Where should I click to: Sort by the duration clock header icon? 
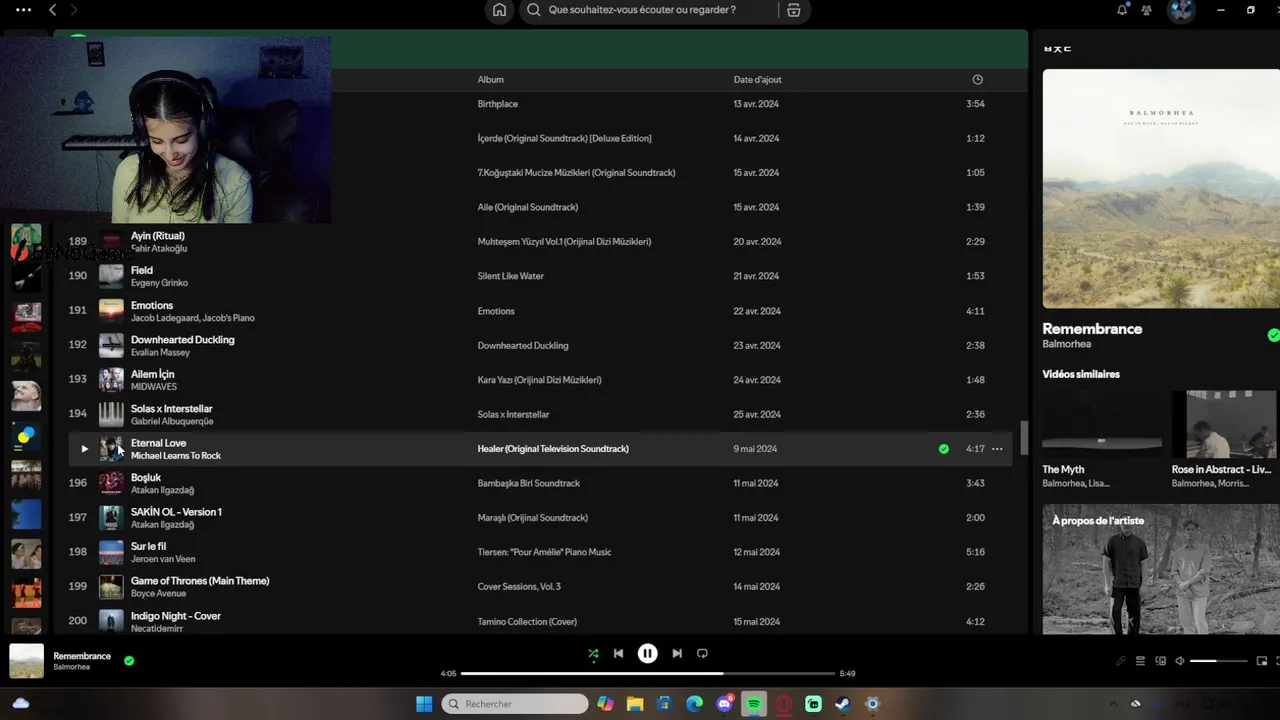tap(977, 80)
